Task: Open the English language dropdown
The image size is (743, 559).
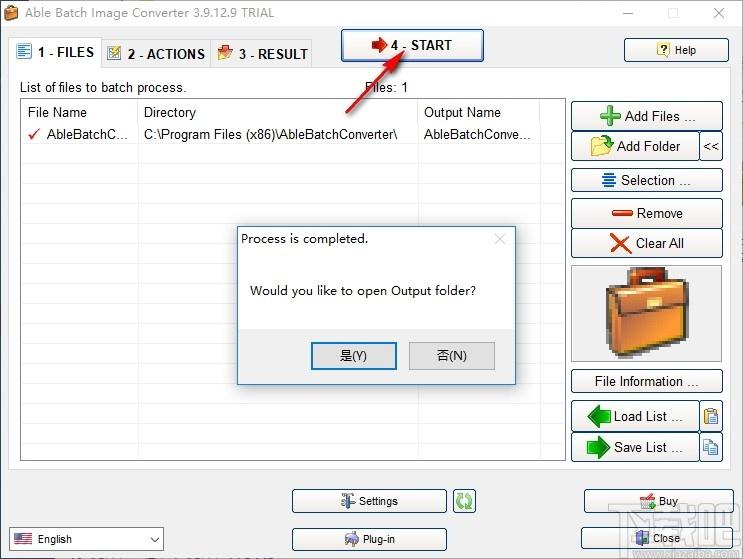Action: 86,539
